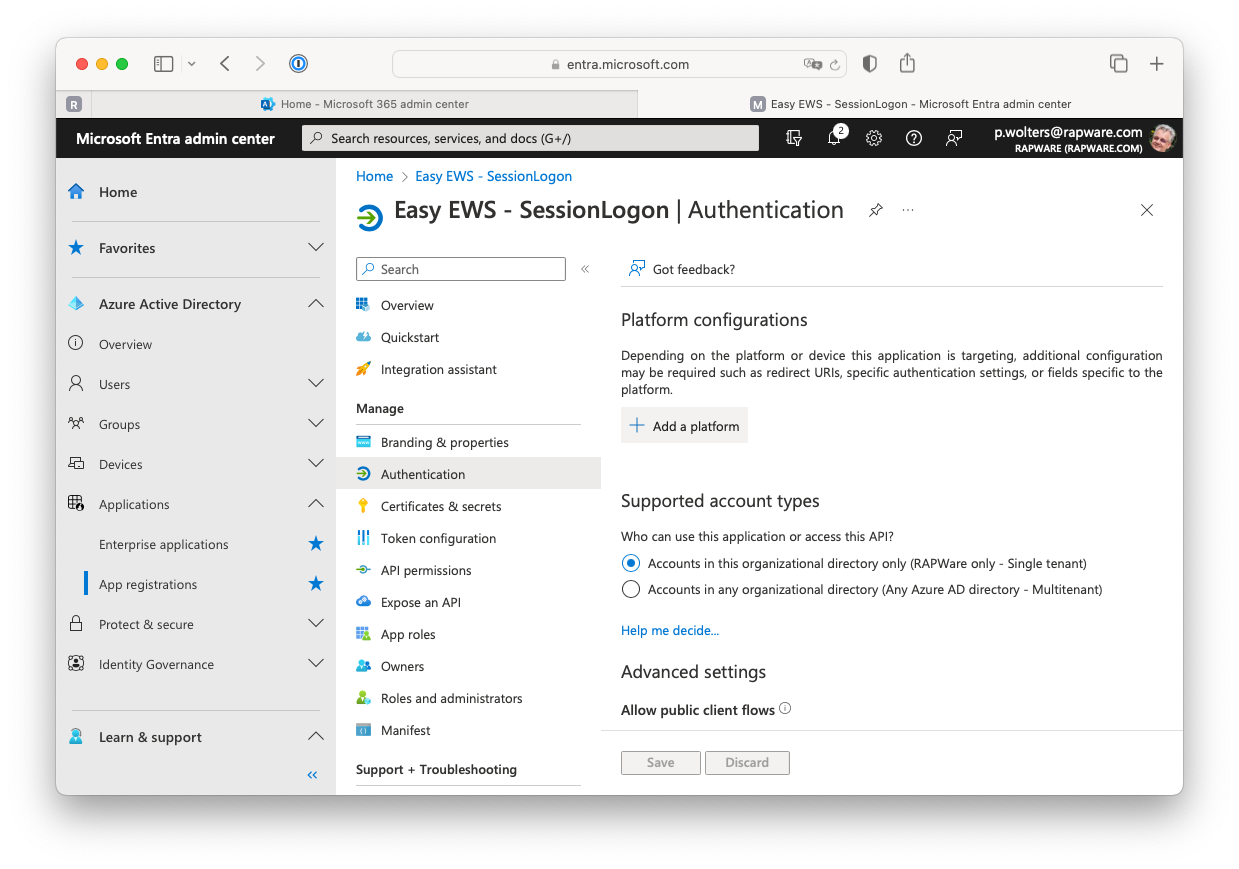Viewport: 1239px width, 869px height.
Task: Select the pinned R tab
Action: point(74,104)
